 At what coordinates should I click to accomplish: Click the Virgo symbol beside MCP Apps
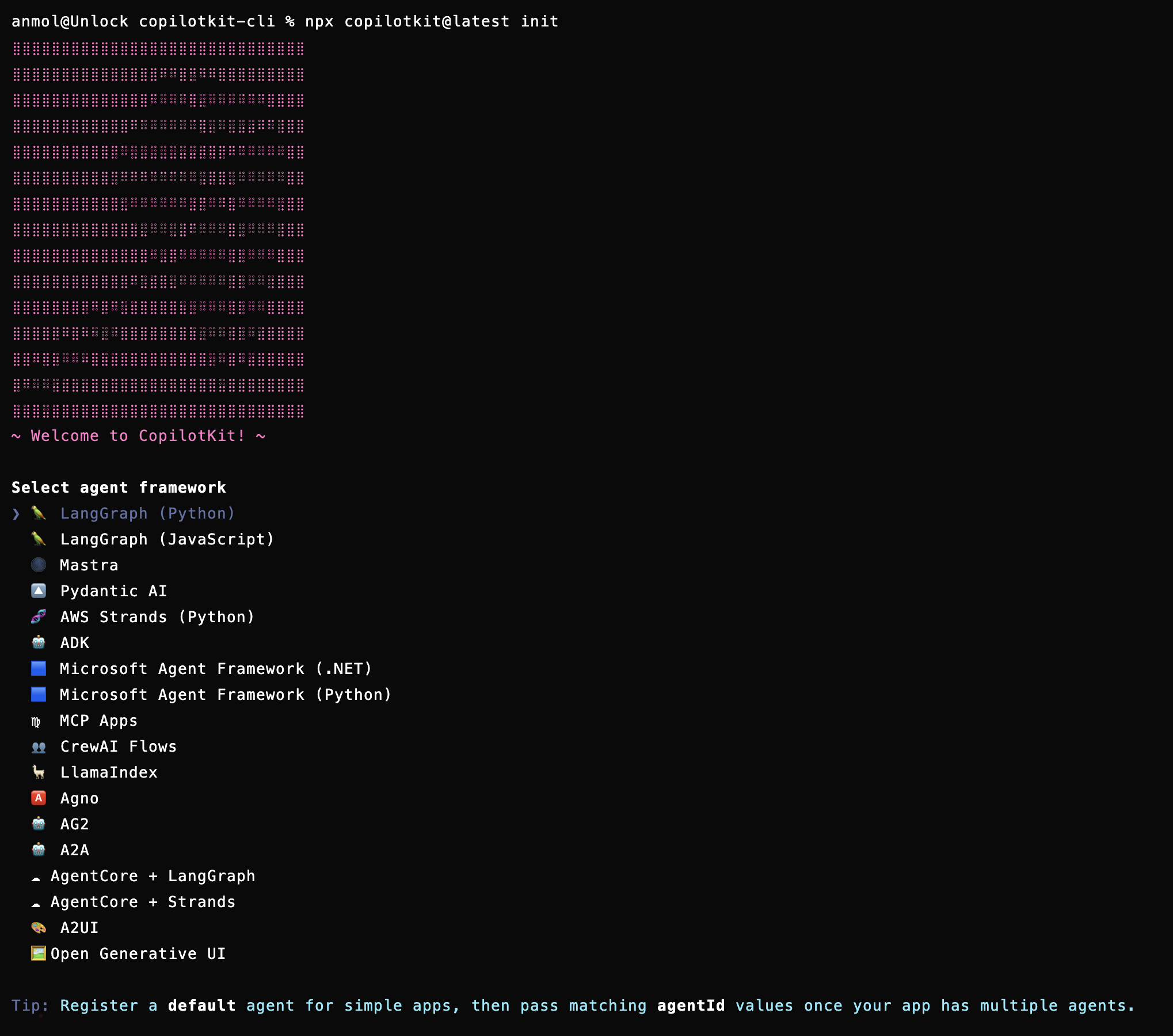[x=36, y=721]
